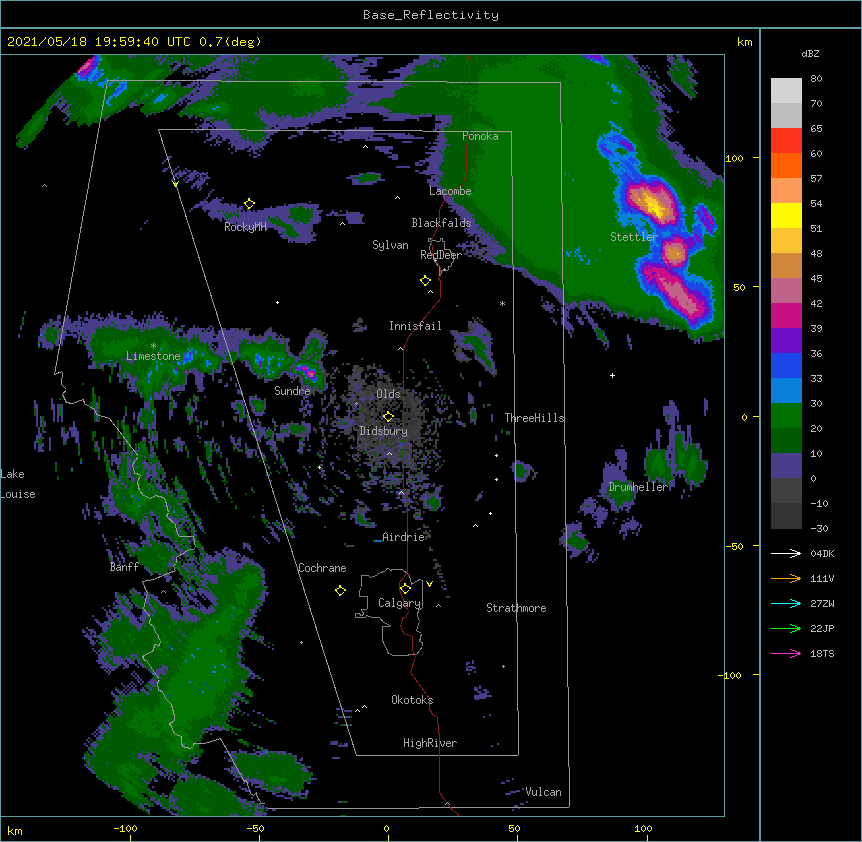Click the bright yellow 54–51 dBZ swatch
The width and height of the screenshot is (862, 842).
[x=786, y=215]
